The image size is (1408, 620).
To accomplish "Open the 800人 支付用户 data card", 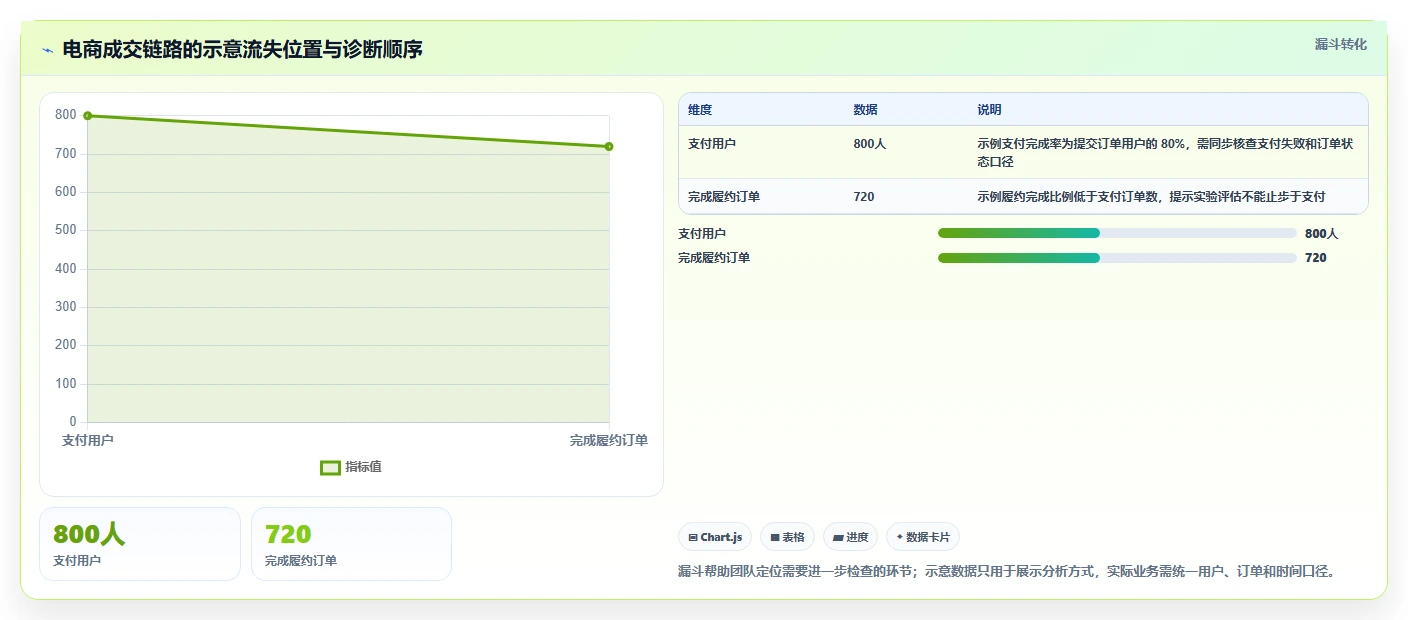I will pos(140,544).
